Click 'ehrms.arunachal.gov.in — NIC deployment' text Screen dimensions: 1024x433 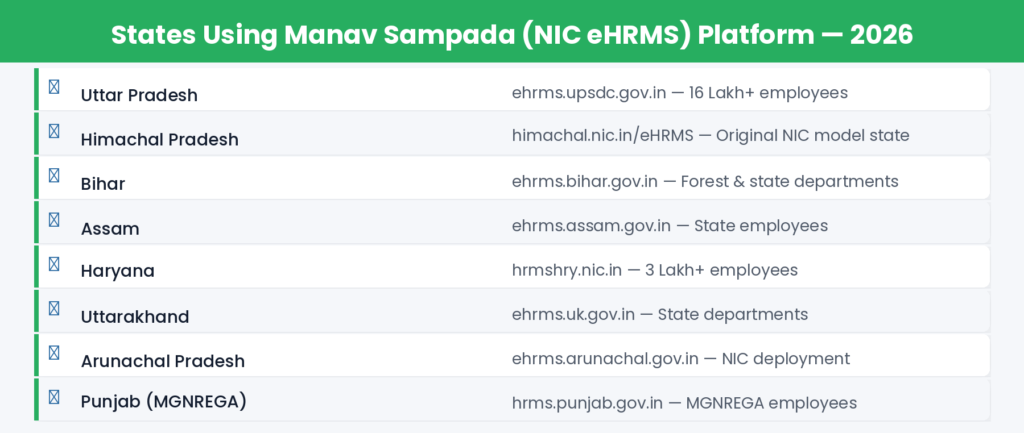click(x=681, y=359)
